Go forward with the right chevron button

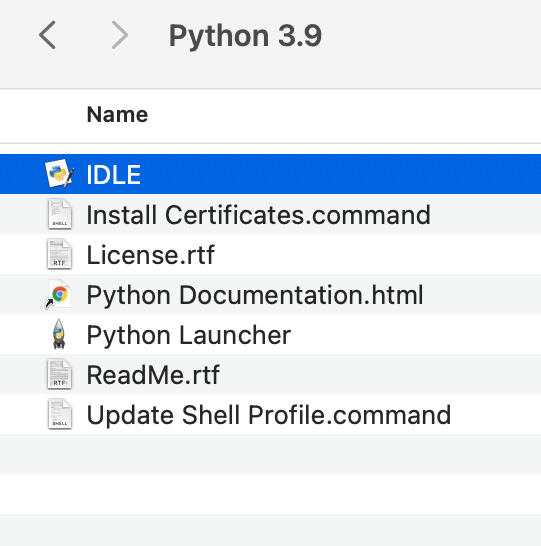(120, 35)
